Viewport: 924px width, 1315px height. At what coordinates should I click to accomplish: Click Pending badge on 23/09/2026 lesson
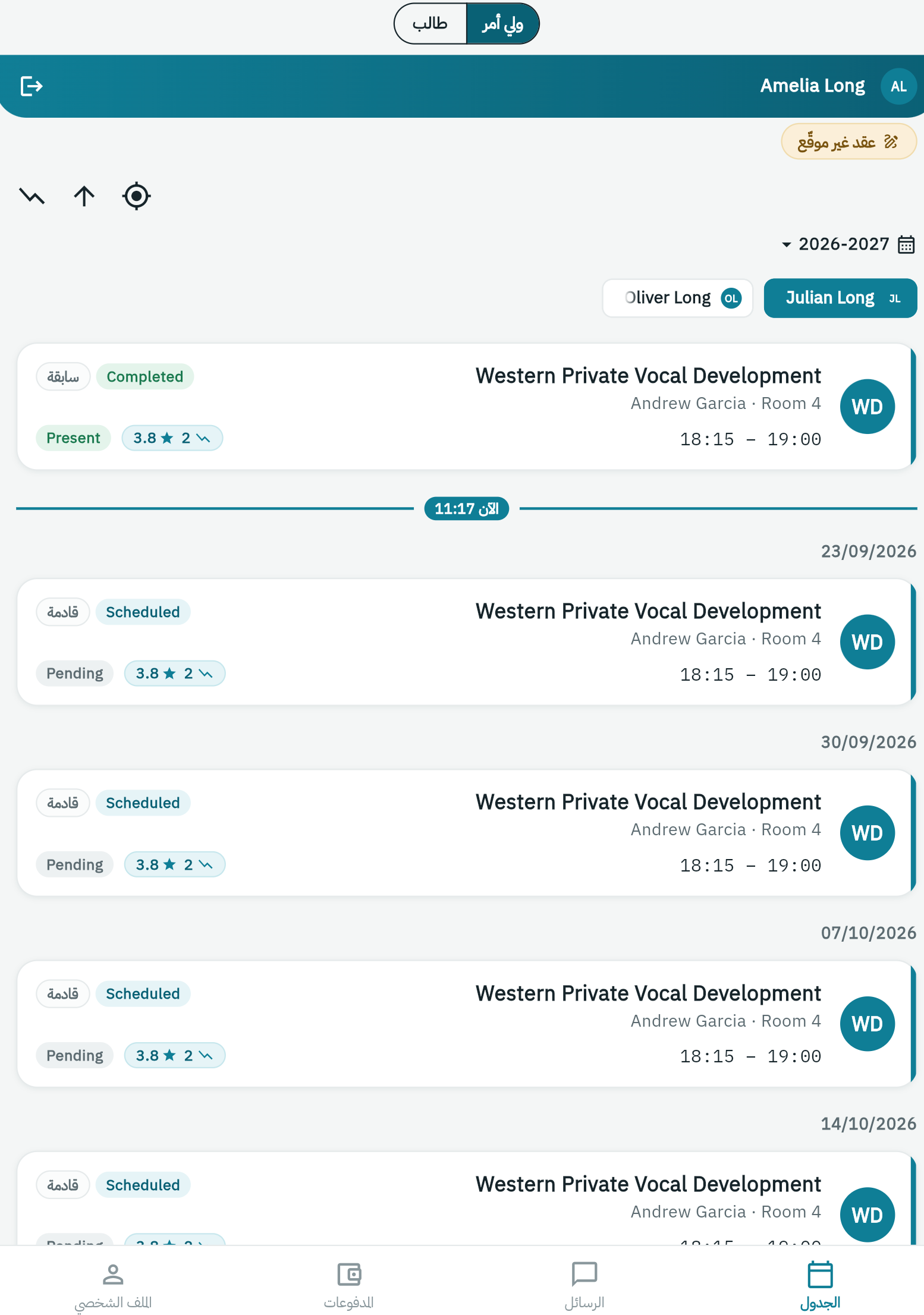tap(75, 674)
